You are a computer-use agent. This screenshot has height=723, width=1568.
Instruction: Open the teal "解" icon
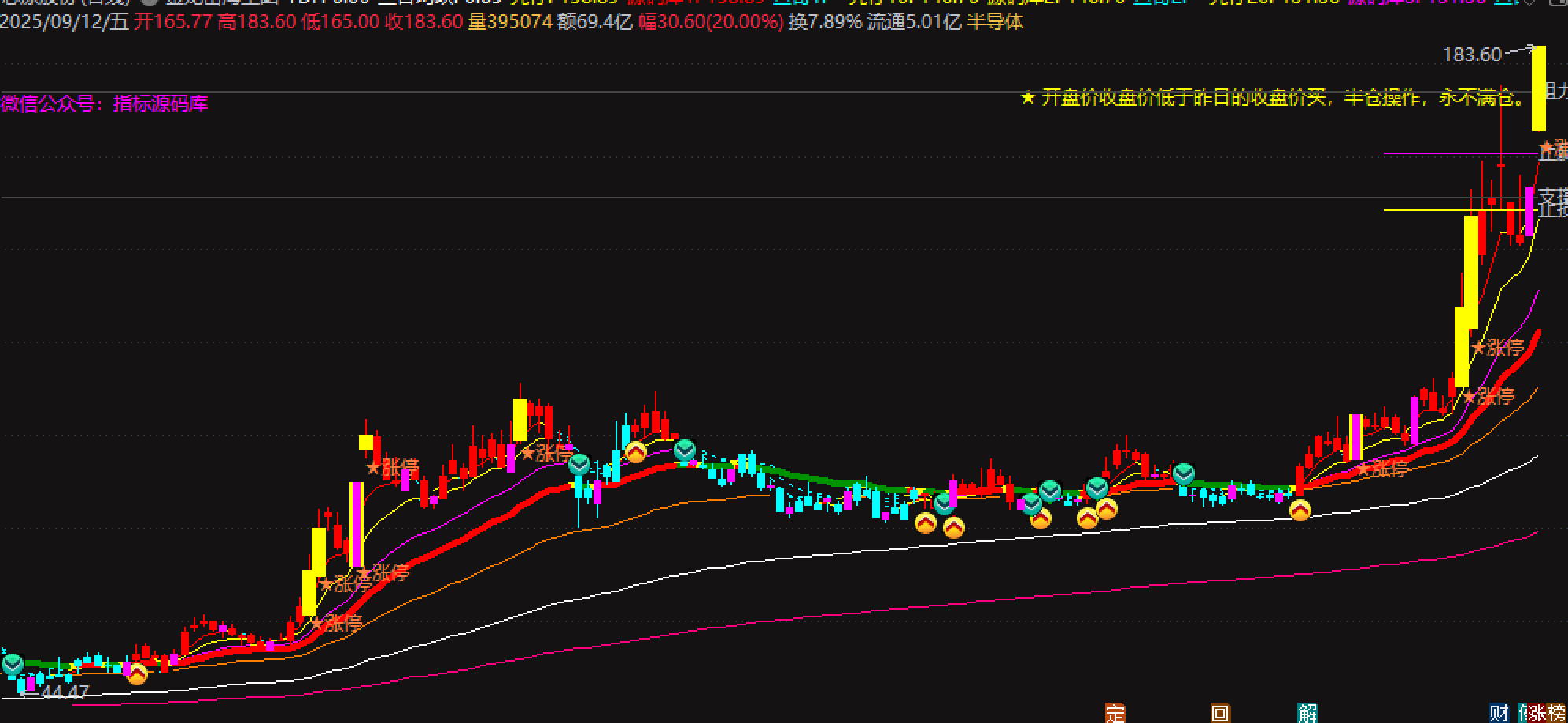point(1307,714)
